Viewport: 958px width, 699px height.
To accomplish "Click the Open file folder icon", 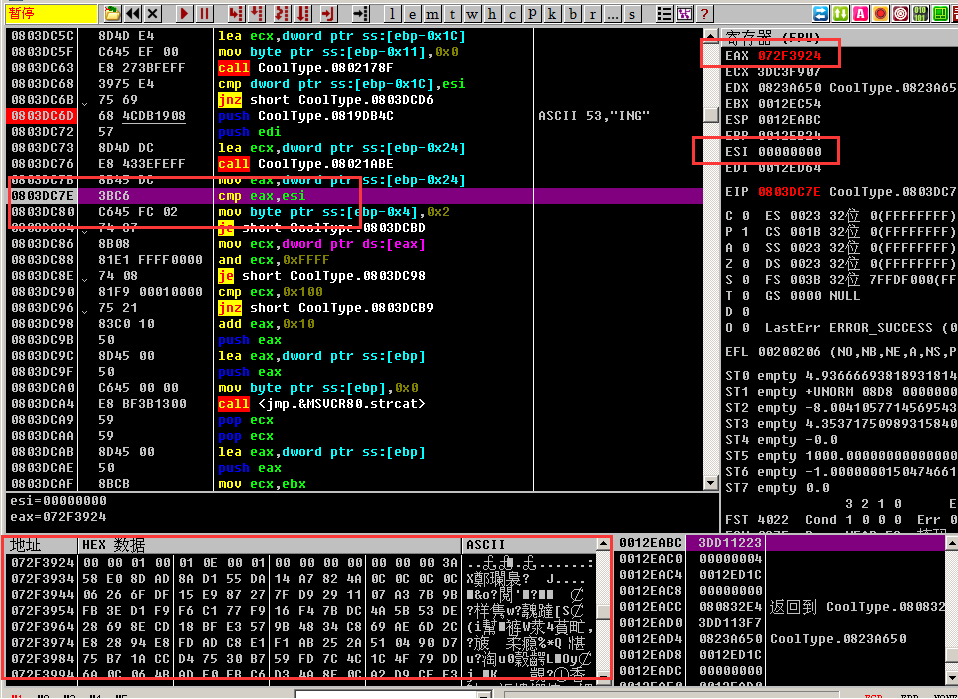I will (112, 14).
